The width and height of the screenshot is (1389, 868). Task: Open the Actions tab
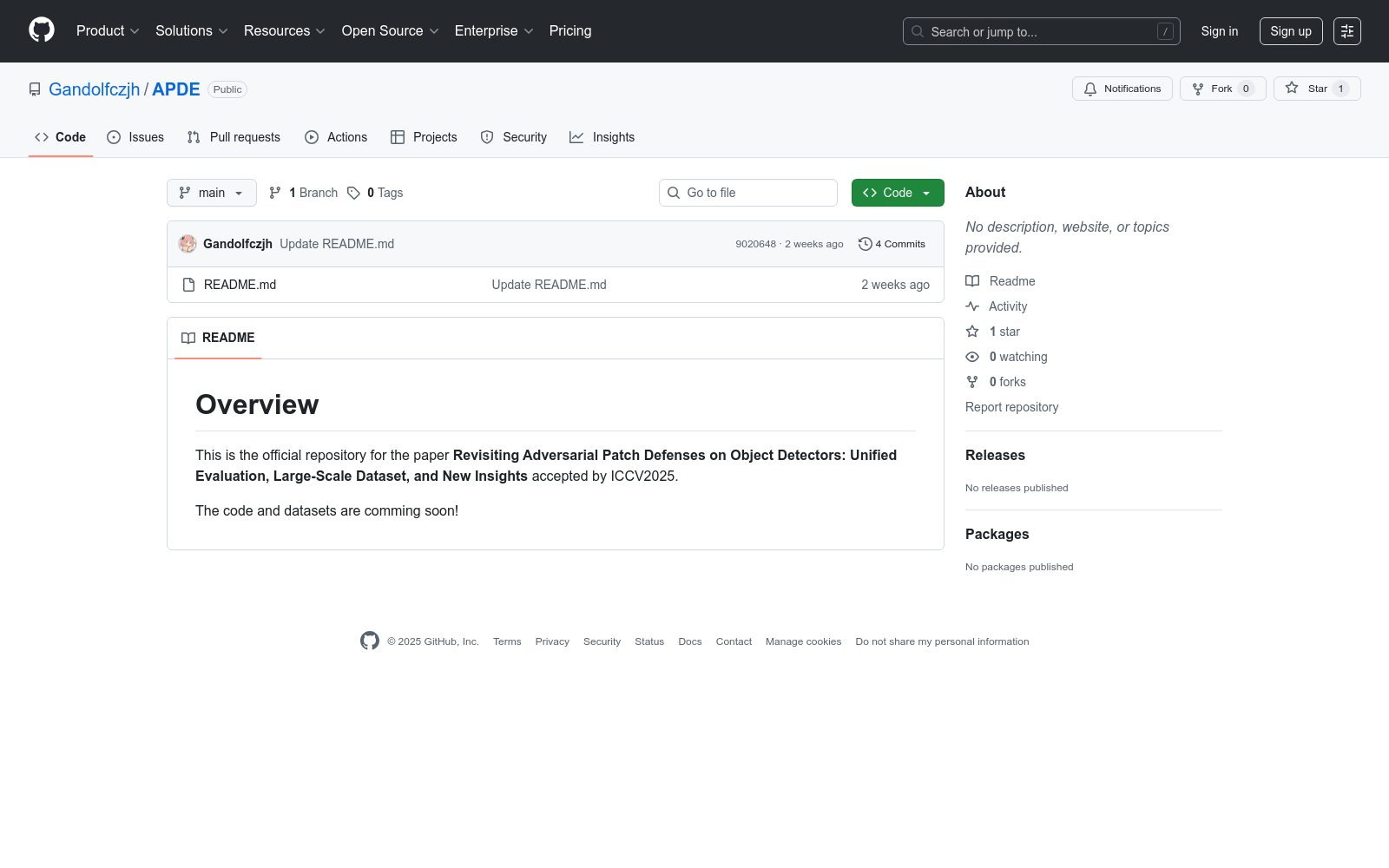coord(336,137)
